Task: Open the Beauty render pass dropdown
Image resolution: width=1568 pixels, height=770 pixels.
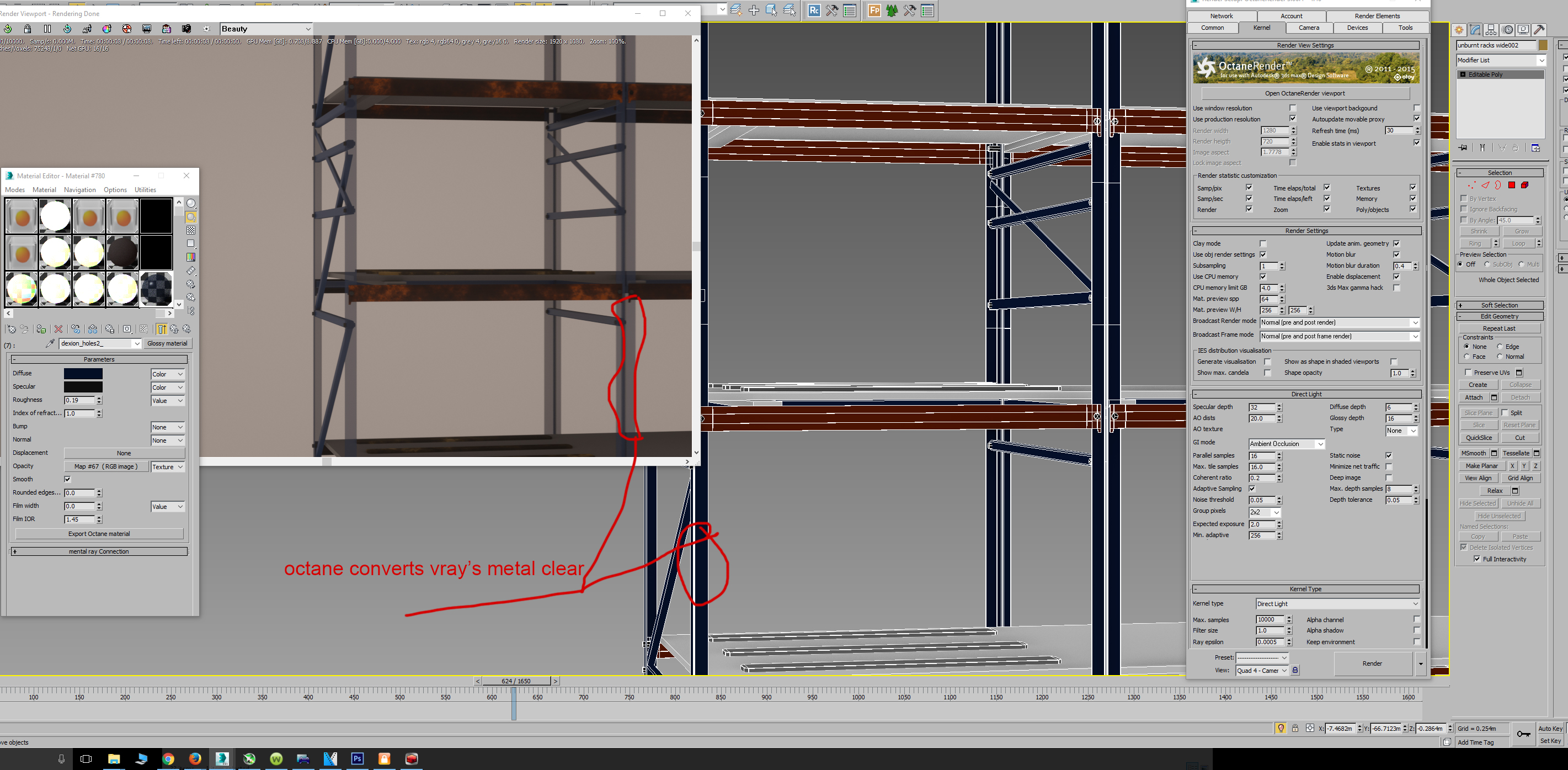Action: [266, 29]
